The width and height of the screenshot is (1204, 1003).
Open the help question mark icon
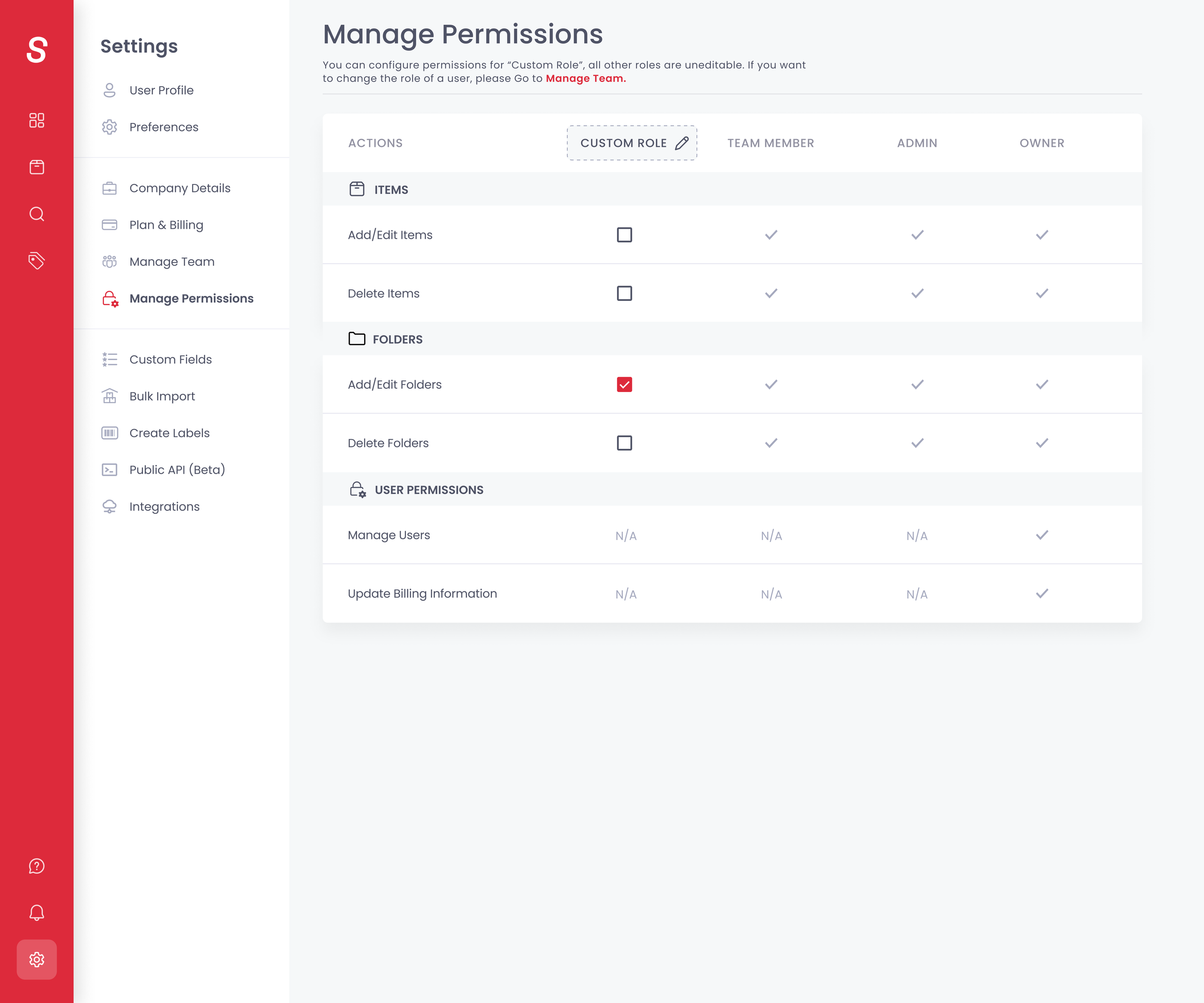[37, 866]
